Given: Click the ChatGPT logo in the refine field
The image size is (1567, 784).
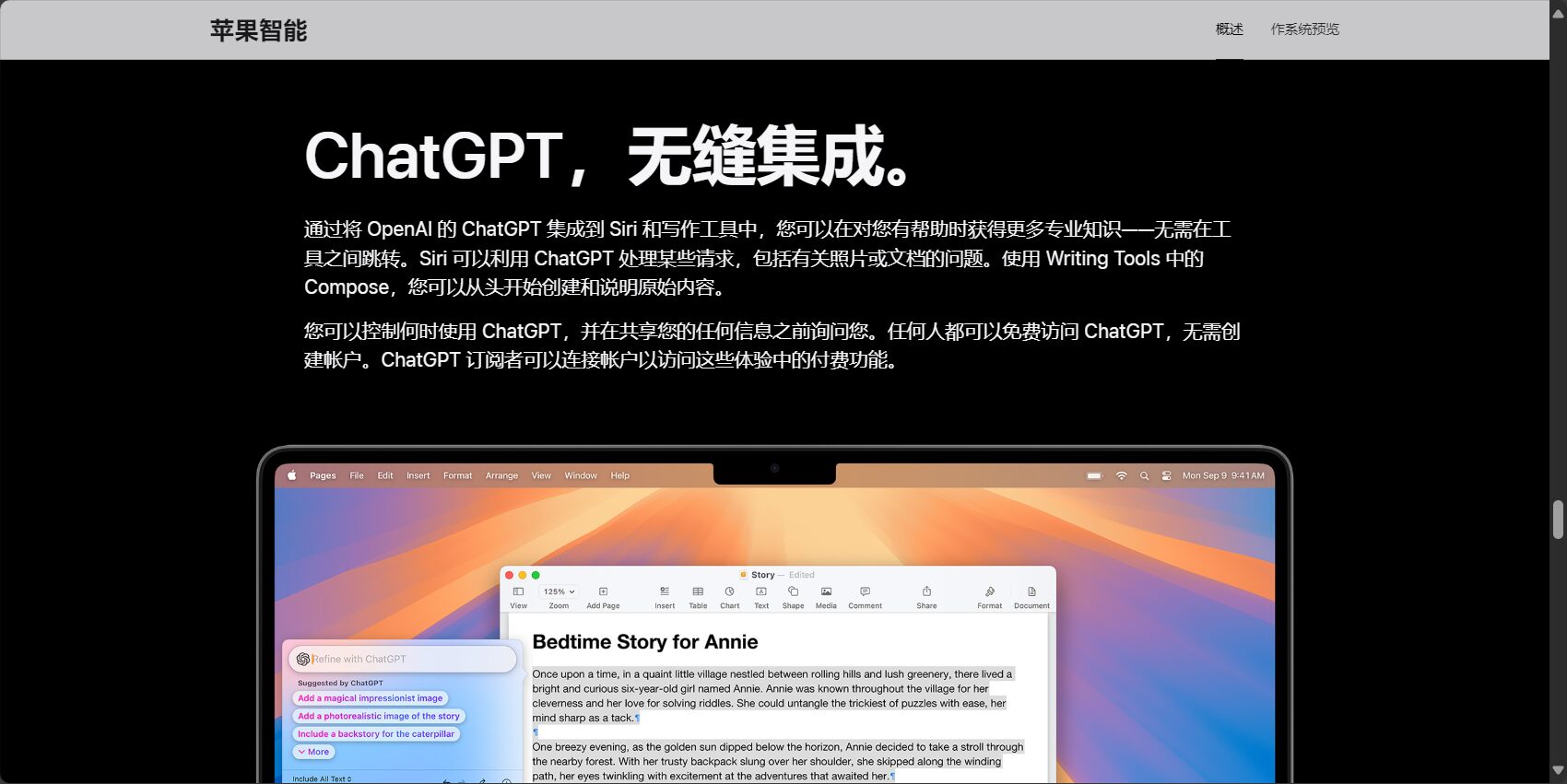Looking at the screenshot, I should (x=303, y=659).
